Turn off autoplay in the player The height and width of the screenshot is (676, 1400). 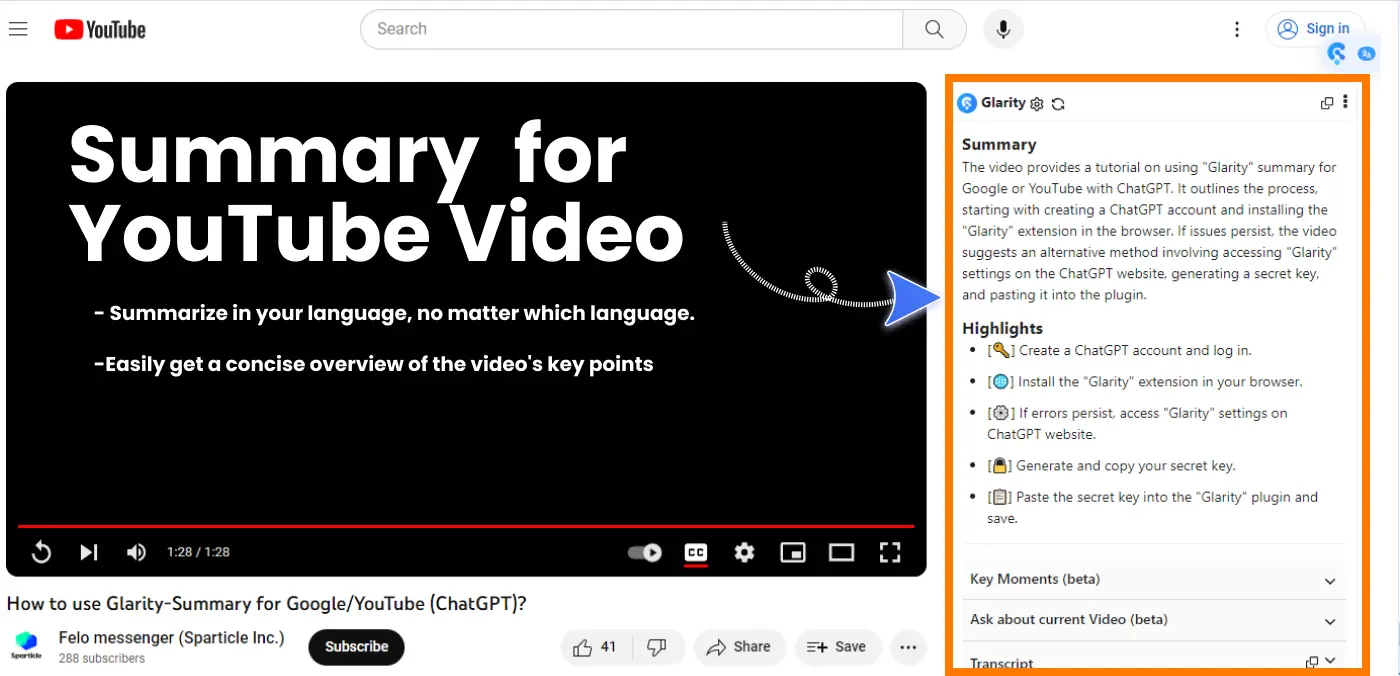point(643,552)
